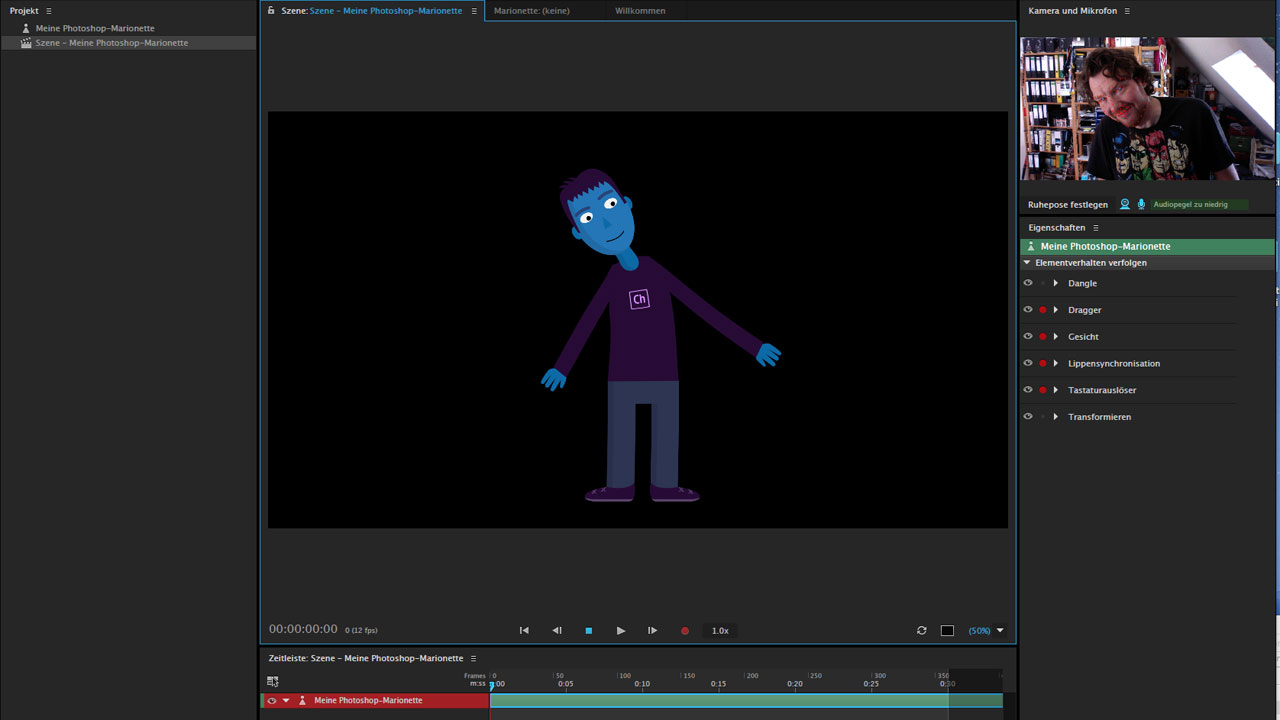Switch to the Willkommen tab
This screenshot has height=720, width=1280.
coord(640,11)
